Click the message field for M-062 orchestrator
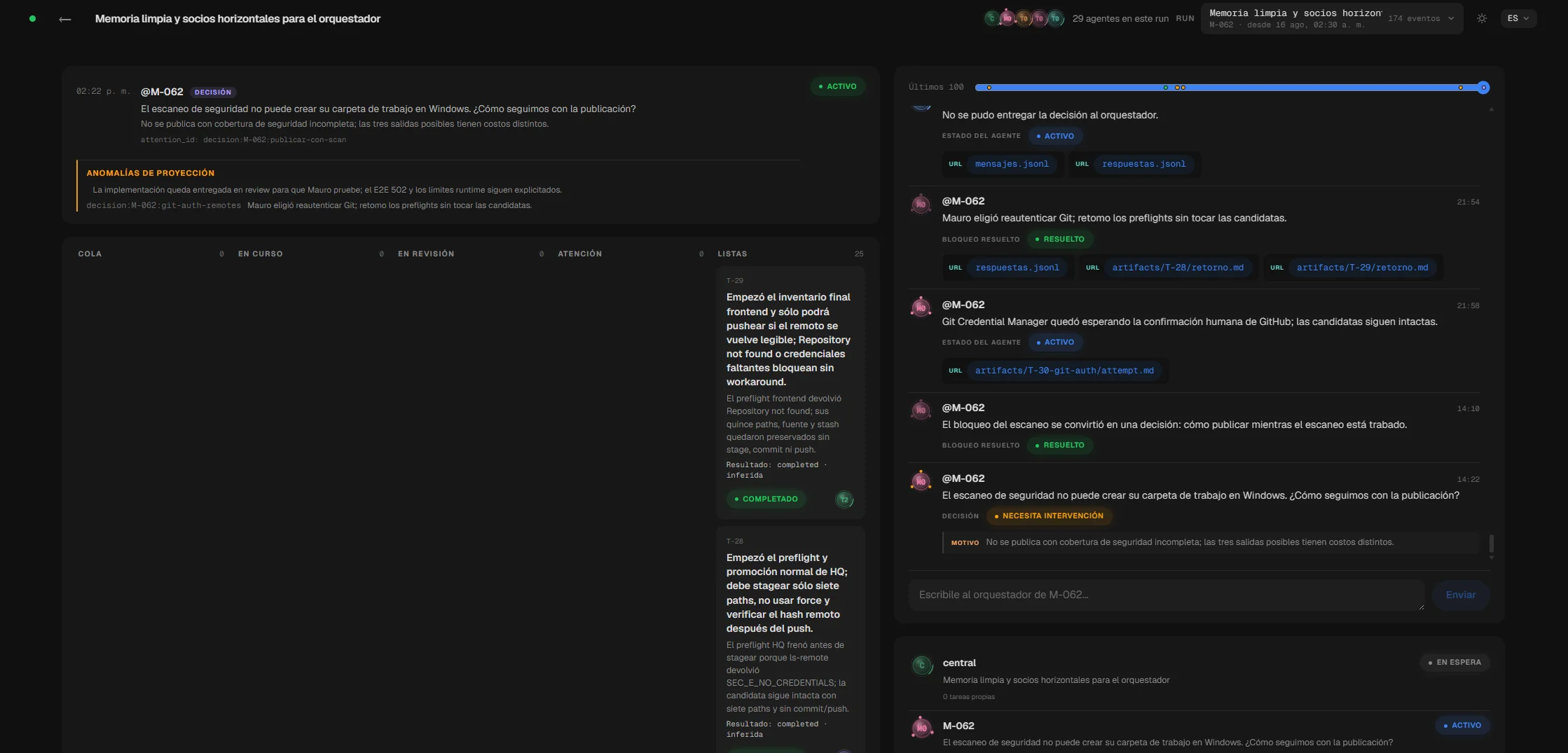This screenshot has width=1568, height=753. pos(1167,595)
